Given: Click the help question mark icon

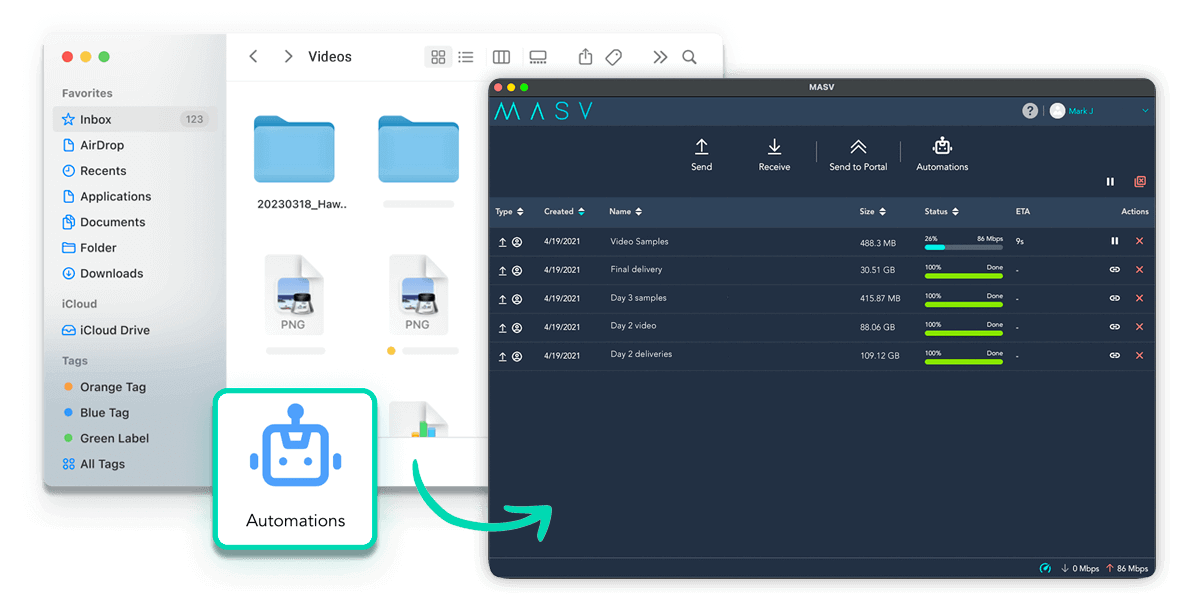Looking at the screenshot, I should pos(1030,110).
